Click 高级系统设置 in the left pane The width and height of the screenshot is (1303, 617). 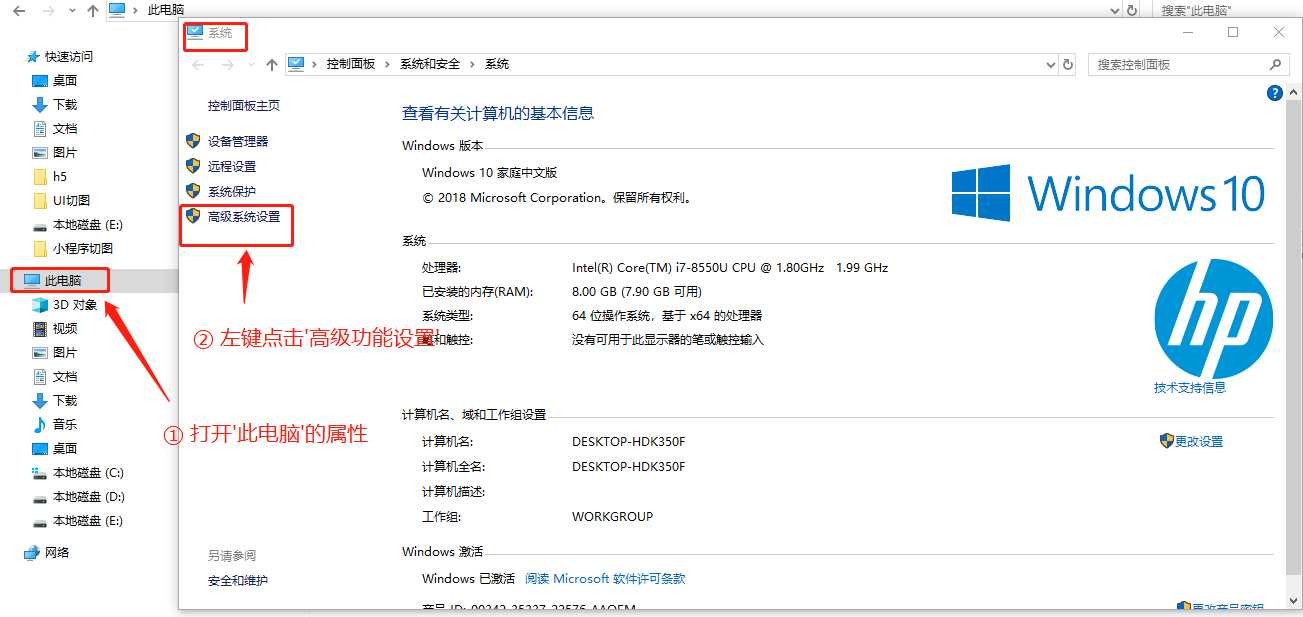(x=243, y=216)
